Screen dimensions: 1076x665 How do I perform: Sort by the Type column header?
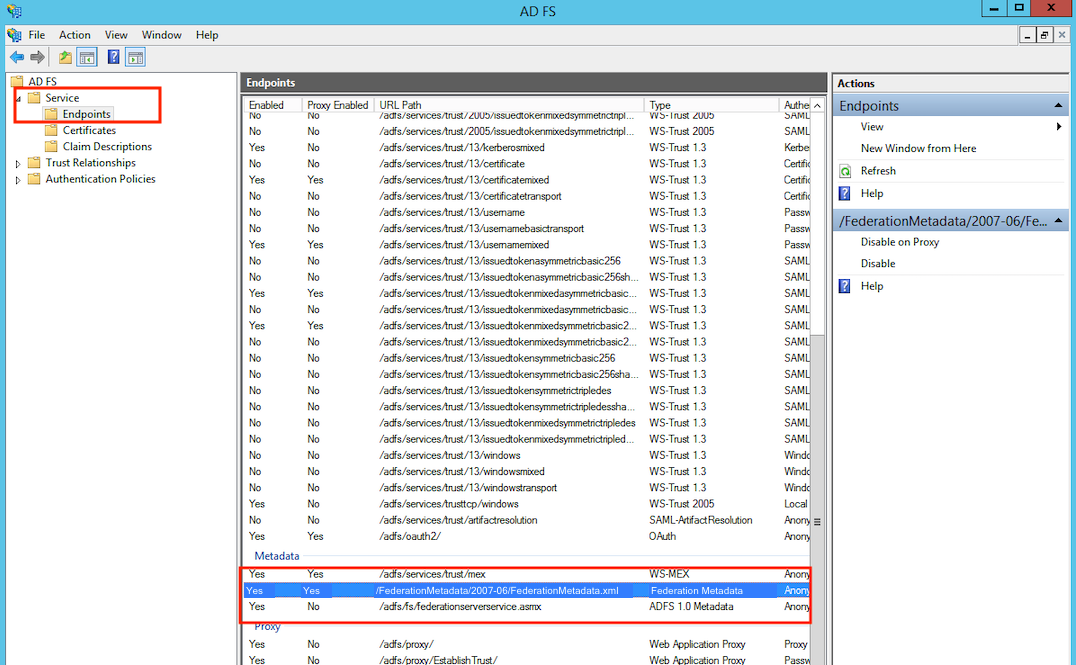coord(711,105)
